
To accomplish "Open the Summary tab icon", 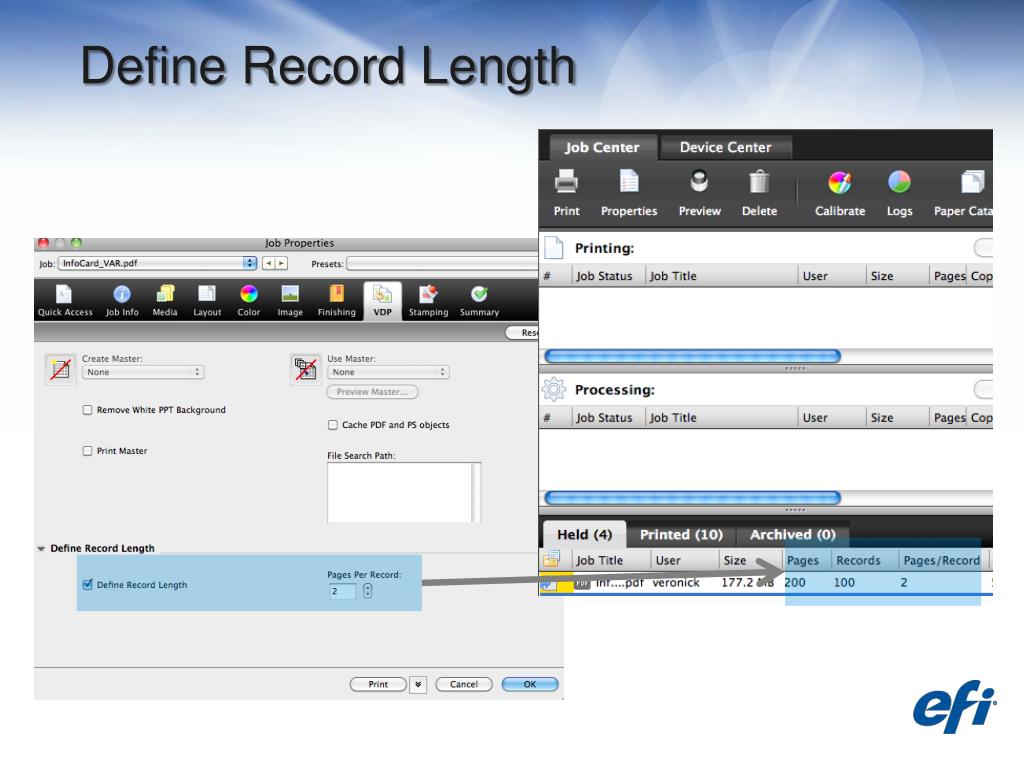I will tap(479, 295).
